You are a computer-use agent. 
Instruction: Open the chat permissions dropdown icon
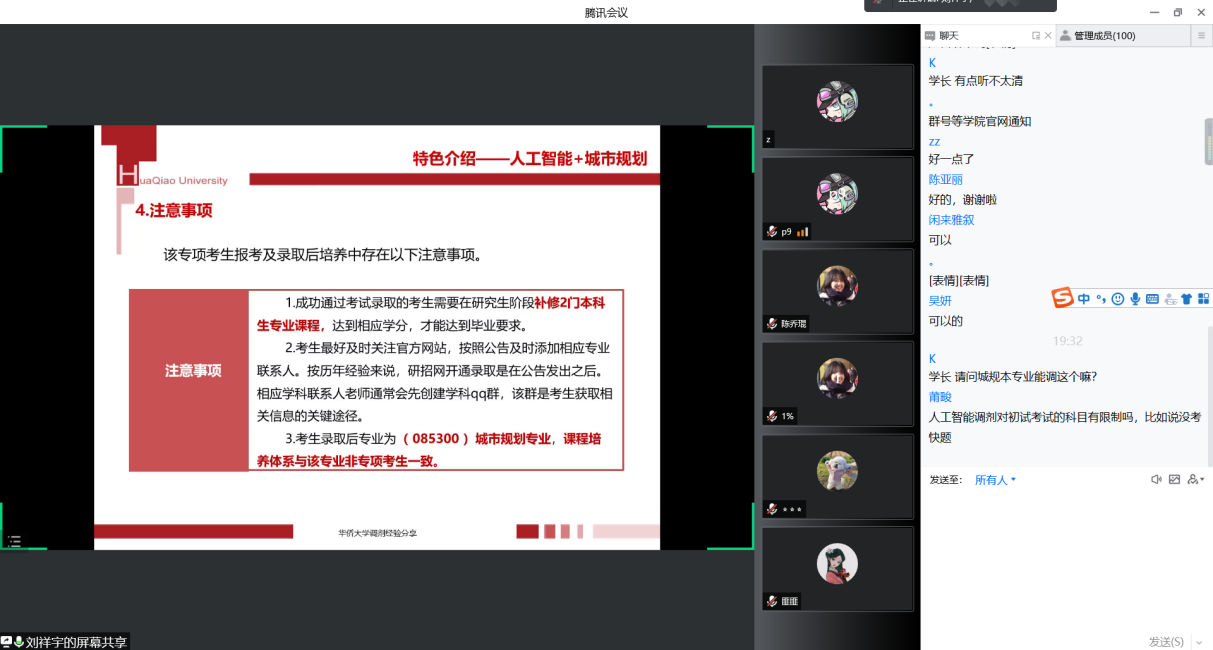pos(1194,480)
